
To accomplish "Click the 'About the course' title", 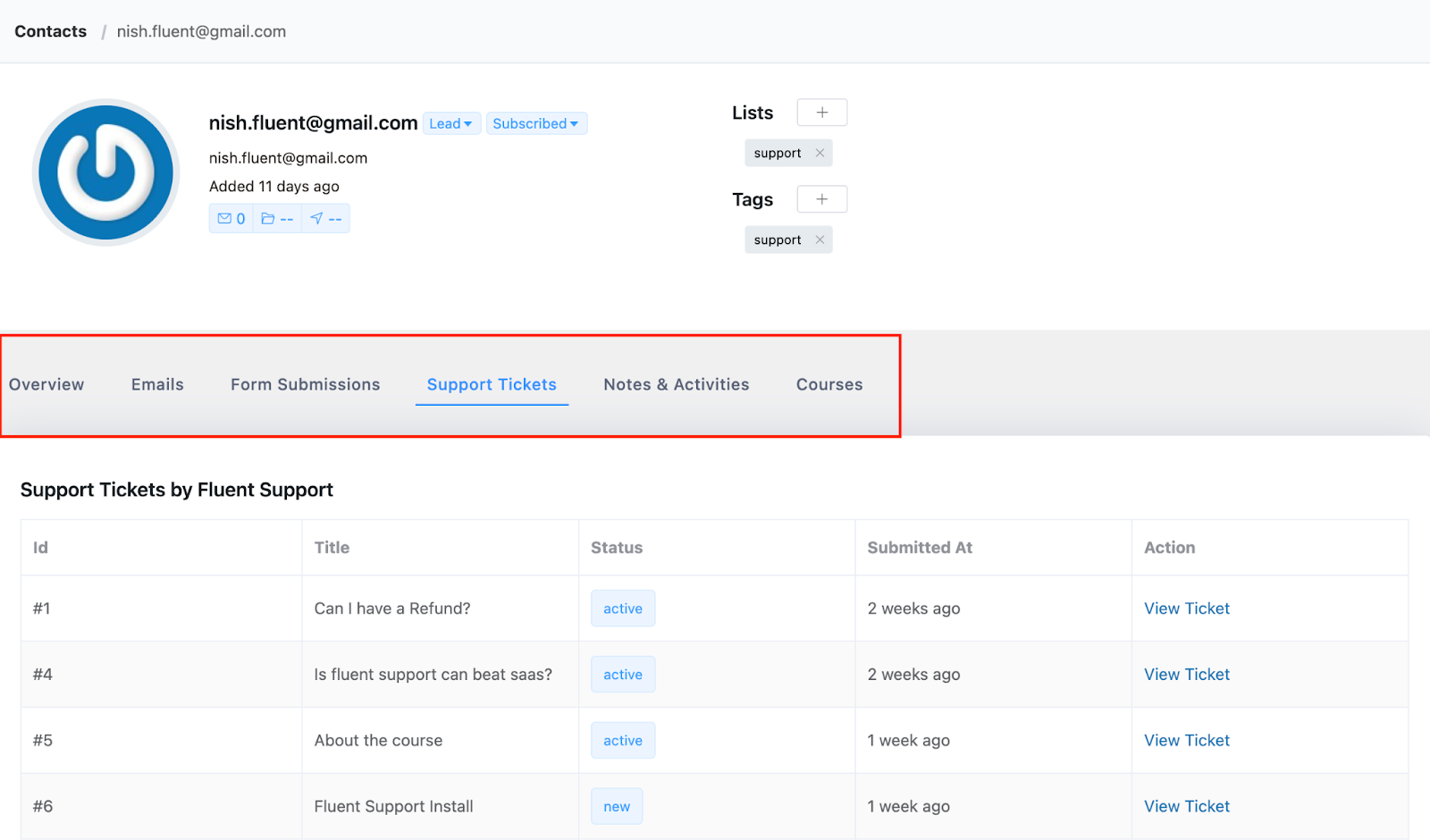I will (x=378, y=741).
